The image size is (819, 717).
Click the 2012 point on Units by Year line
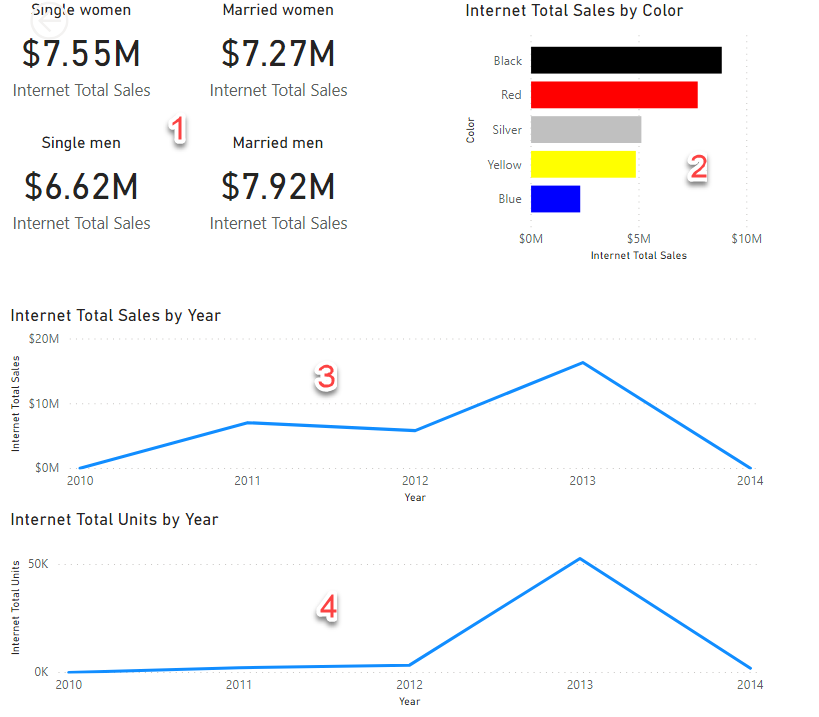coord(409,665)
